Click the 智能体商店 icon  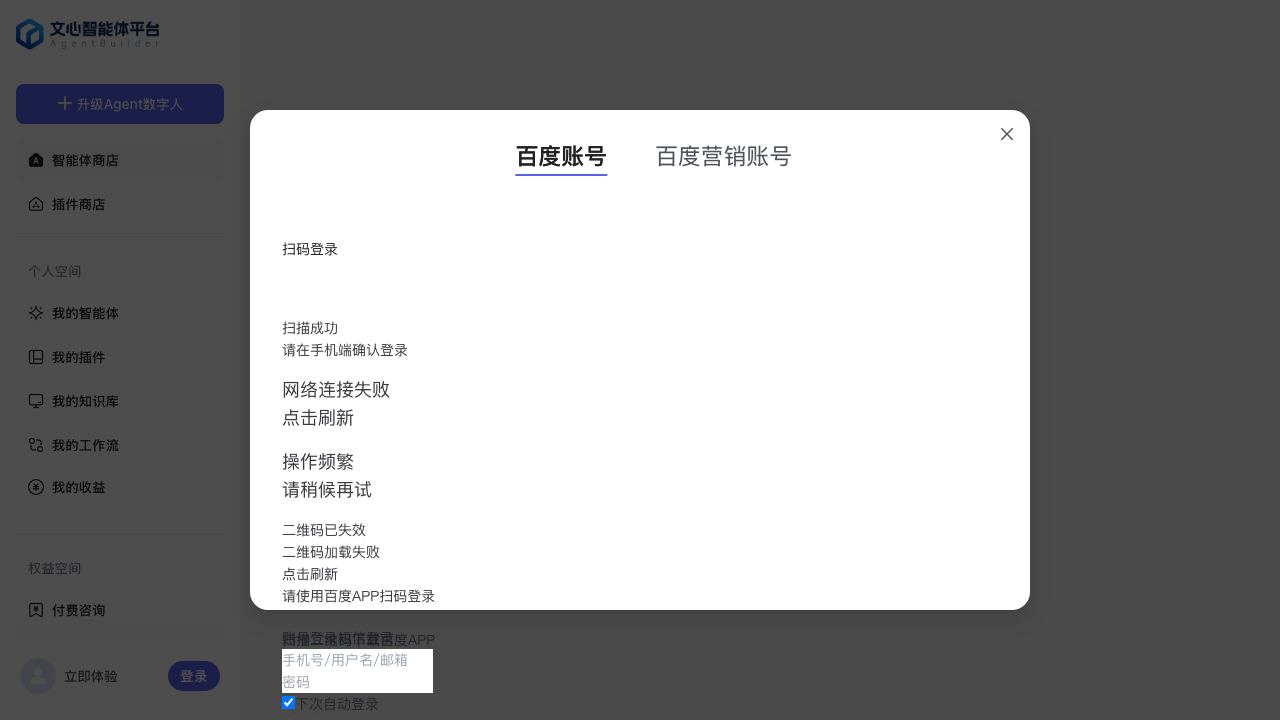[36, 160]
